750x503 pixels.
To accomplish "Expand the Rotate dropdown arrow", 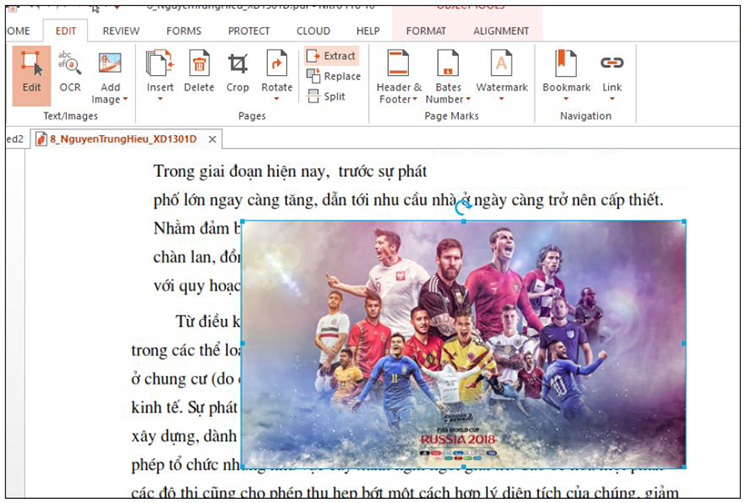I will [276, 99].
